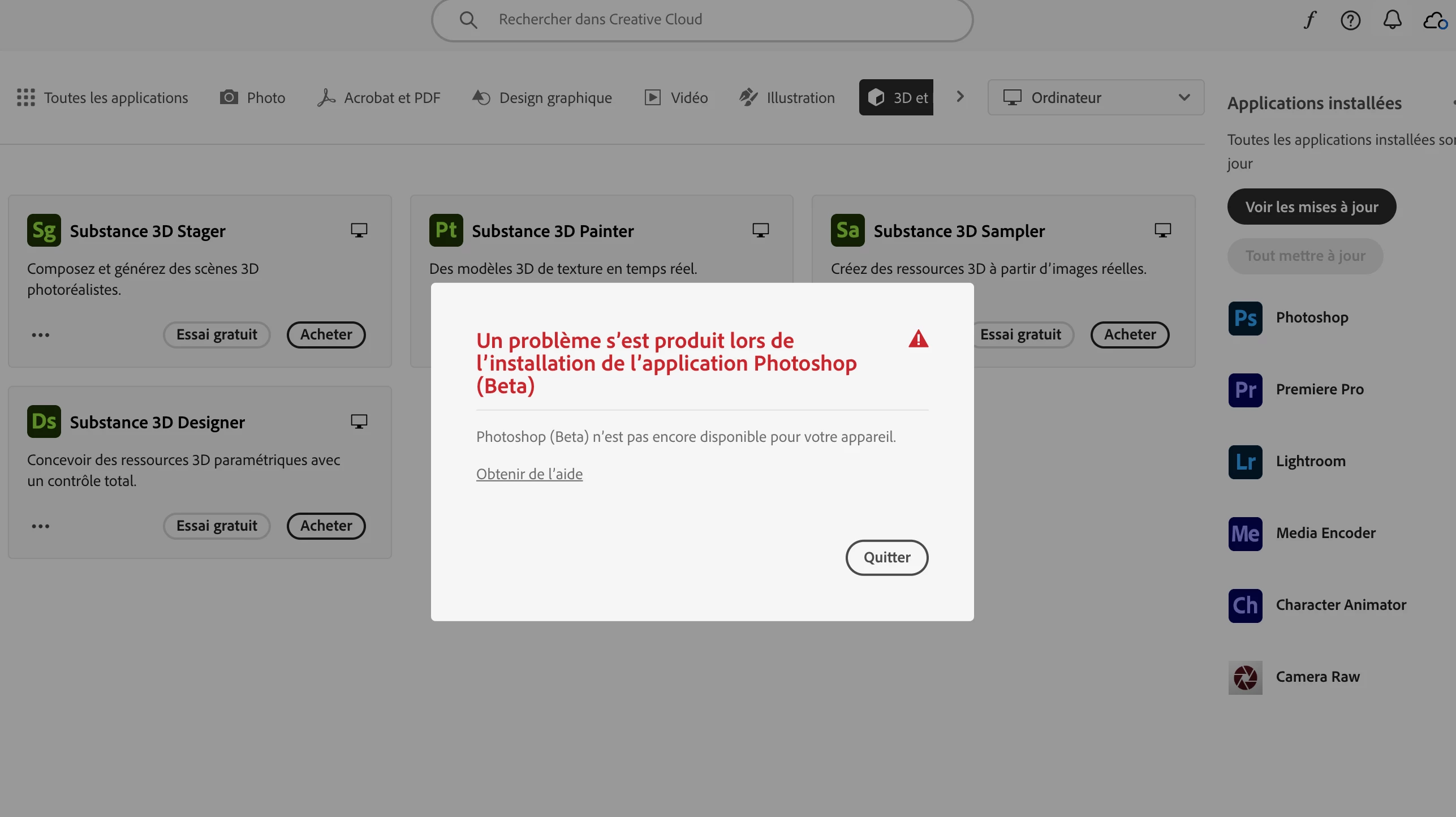Switch to the Photo category tab

point(252,97)
